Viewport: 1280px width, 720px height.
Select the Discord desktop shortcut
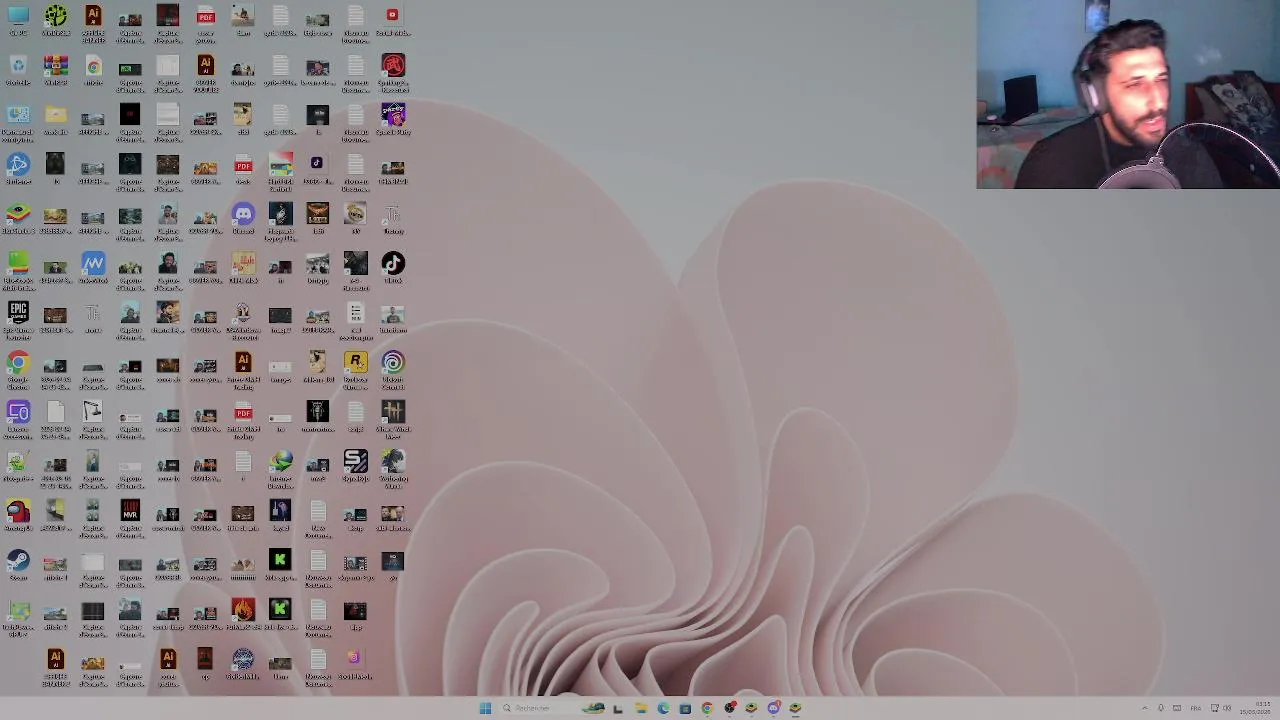point(243,219)
